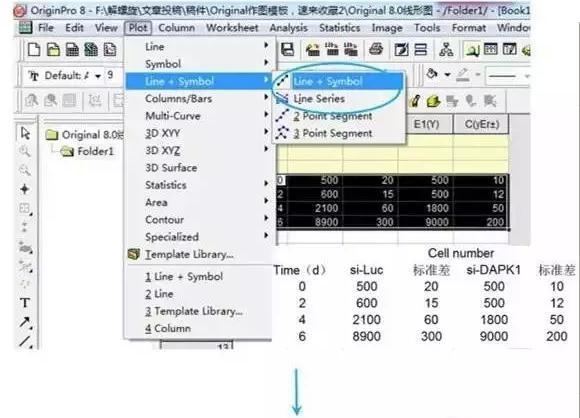The height and width of the screenshot is (418, 580).
Task: Pick the fill color bucket tool
Action: (x=432, y=75)
